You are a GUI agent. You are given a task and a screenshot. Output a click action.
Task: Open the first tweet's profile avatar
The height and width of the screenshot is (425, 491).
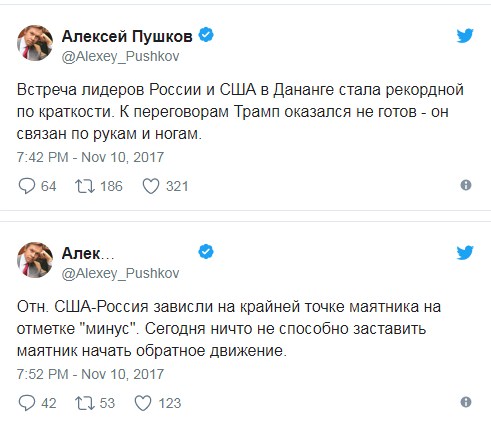35,43
